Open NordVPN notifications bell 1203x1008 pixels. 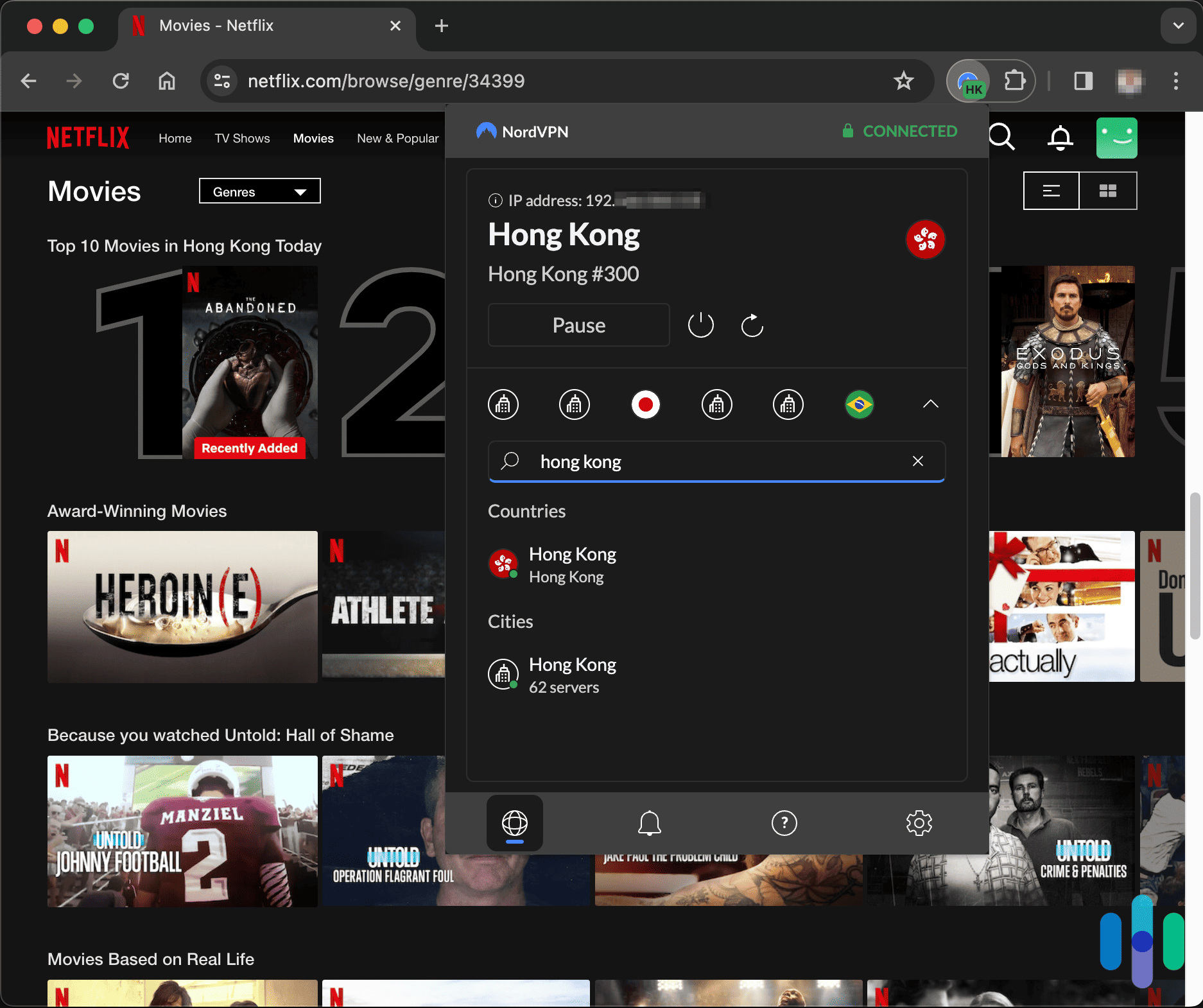click(x=649, y=823)
